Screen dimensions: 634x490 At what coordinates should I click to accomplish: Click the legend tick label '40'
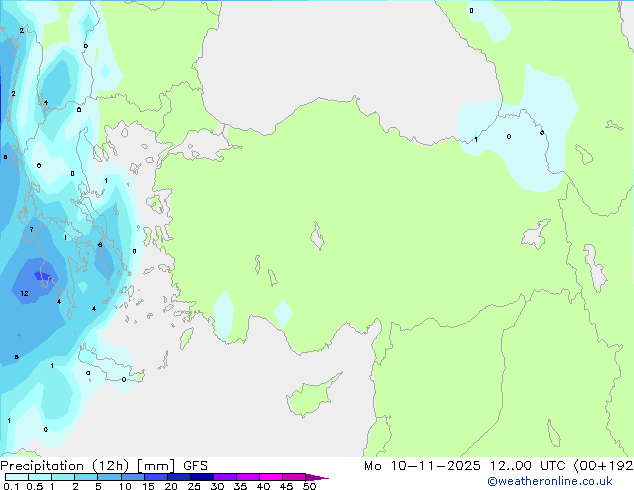(263, 486)
